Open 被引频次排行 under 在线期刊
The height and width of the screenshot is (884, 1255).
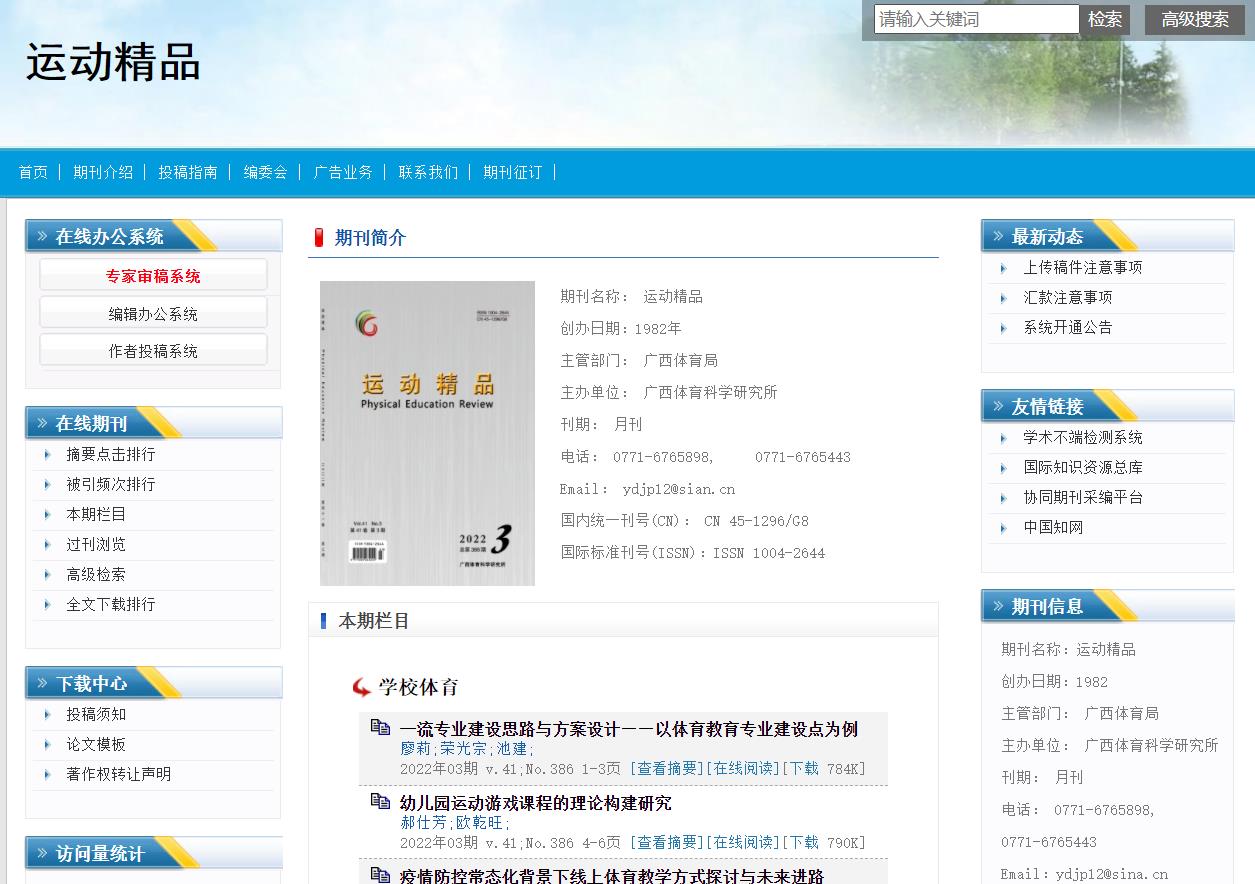(111, 484)
